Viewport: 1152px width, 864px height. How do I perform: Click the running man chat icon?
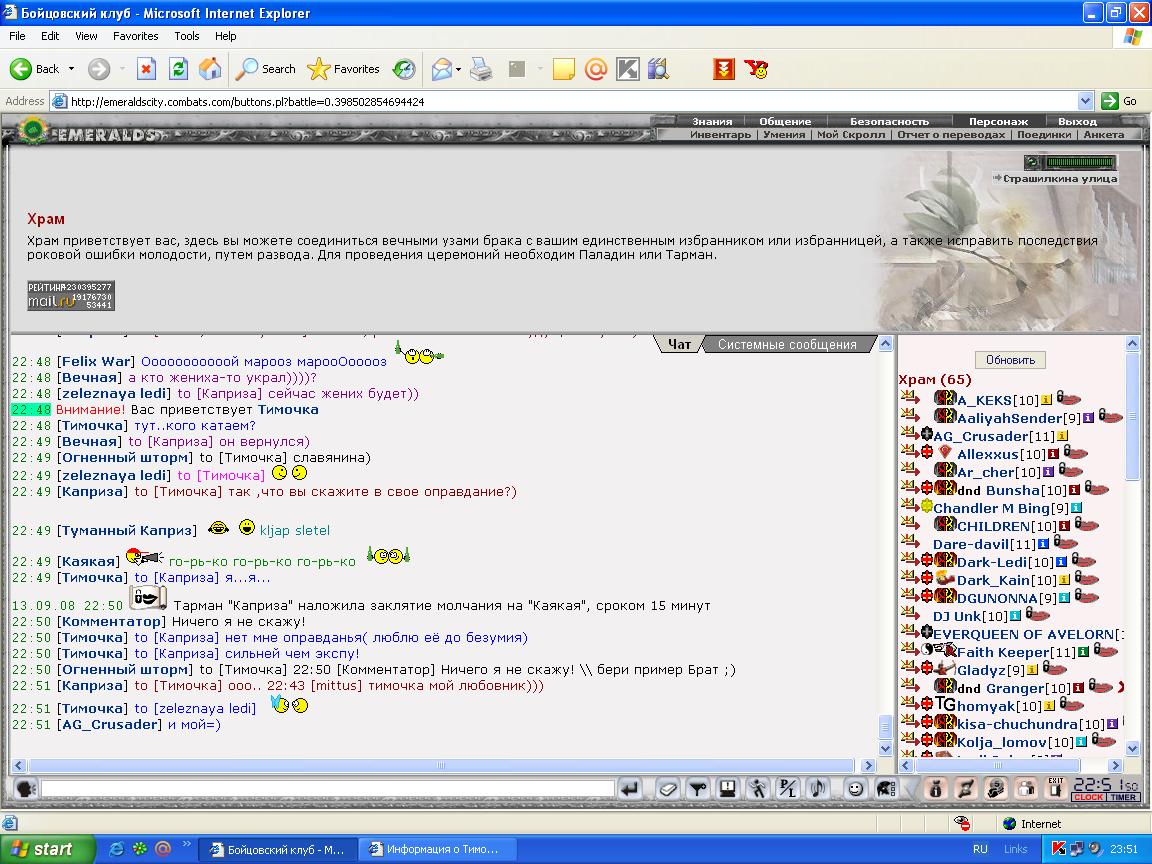(757, 789)
